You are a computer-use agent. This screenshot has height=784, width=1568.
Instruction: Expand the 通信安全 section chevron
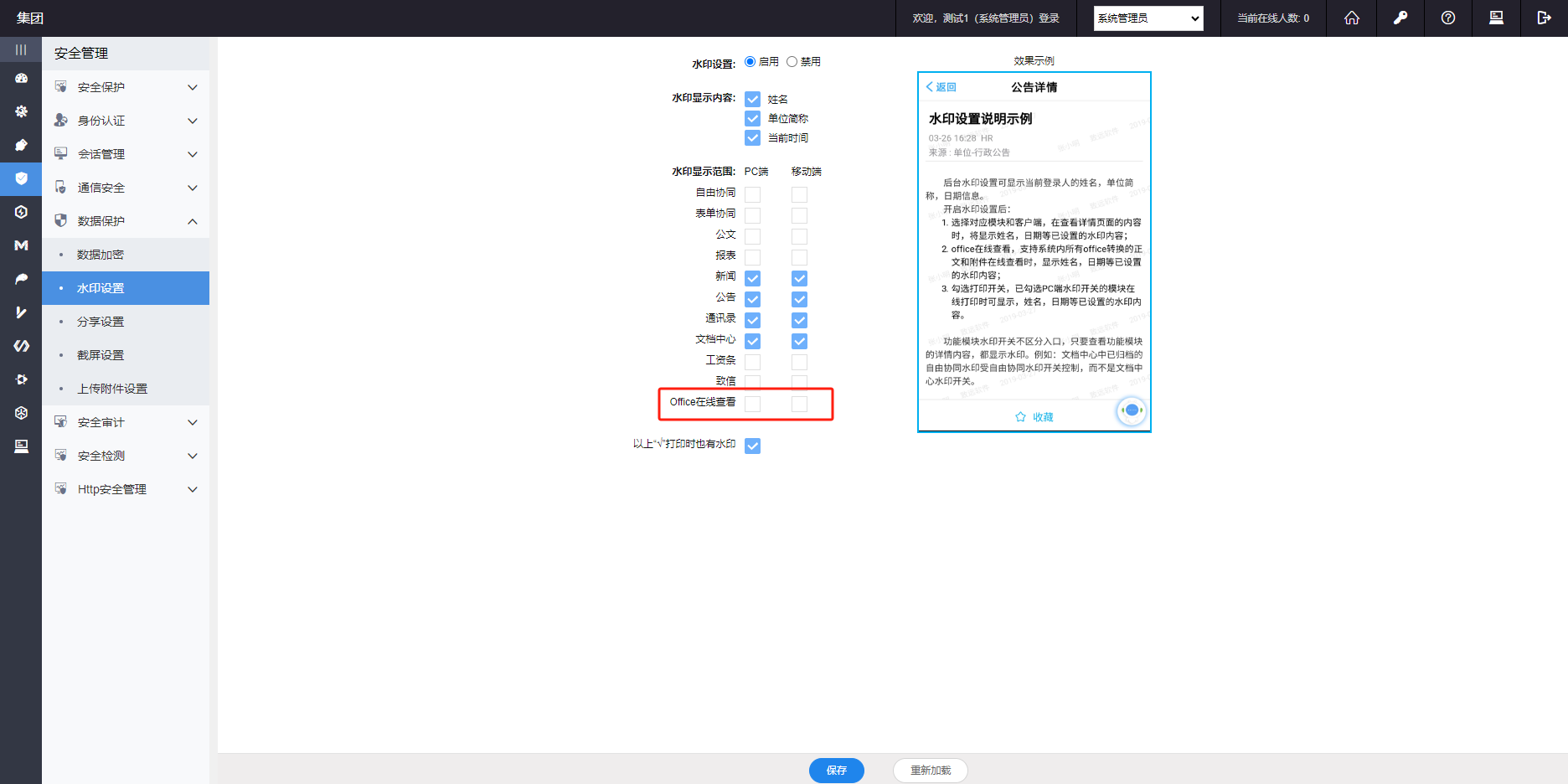coord(193,188)
